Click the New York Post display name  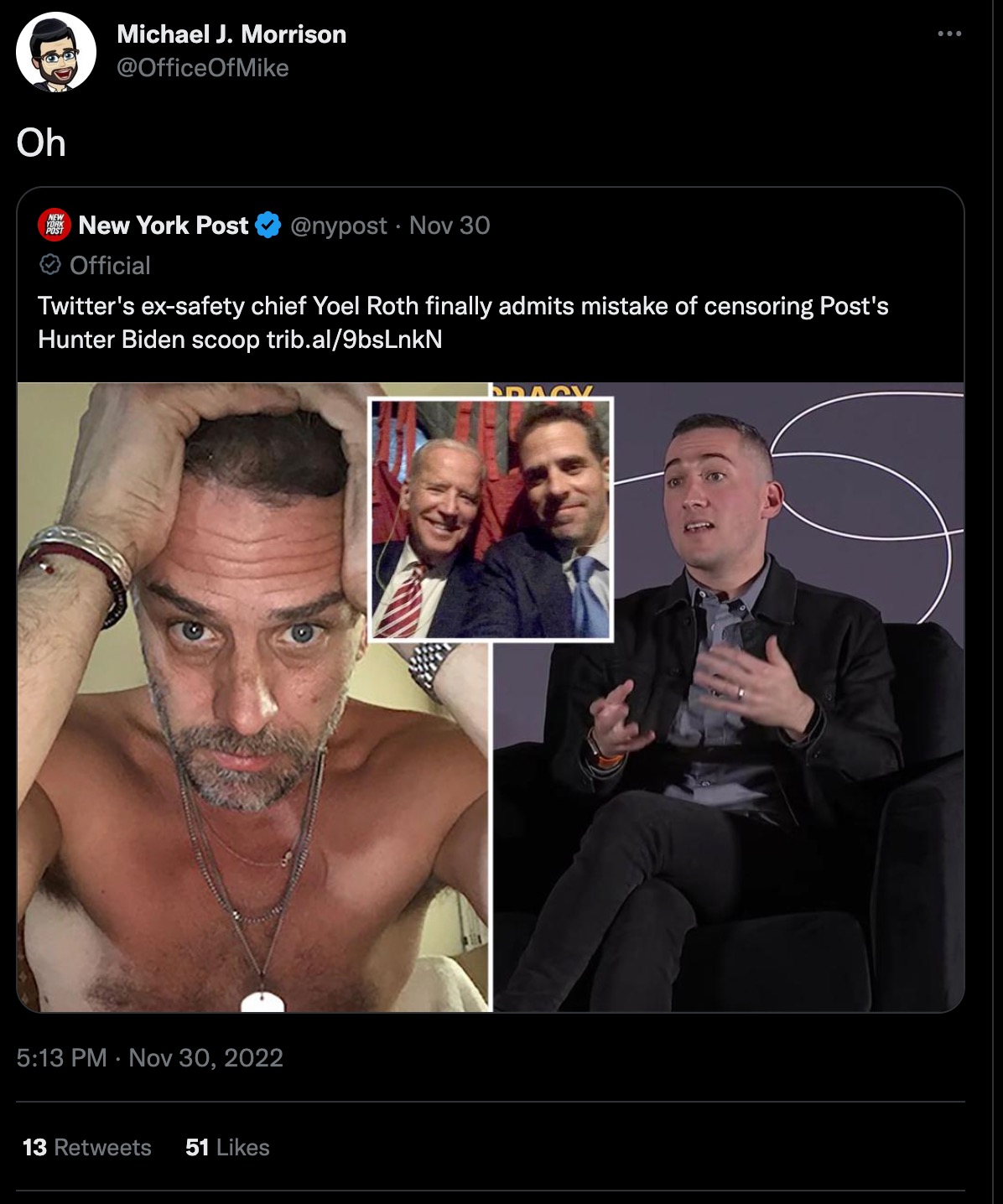coord(165,225)
